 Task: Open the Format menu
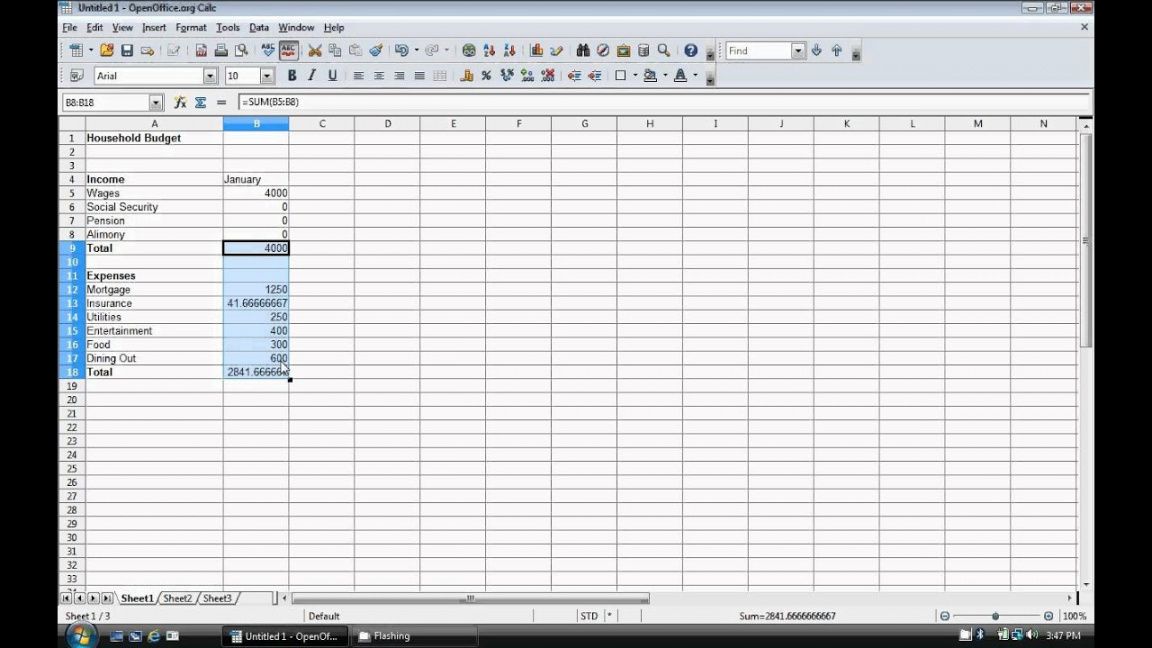(190, 28)
